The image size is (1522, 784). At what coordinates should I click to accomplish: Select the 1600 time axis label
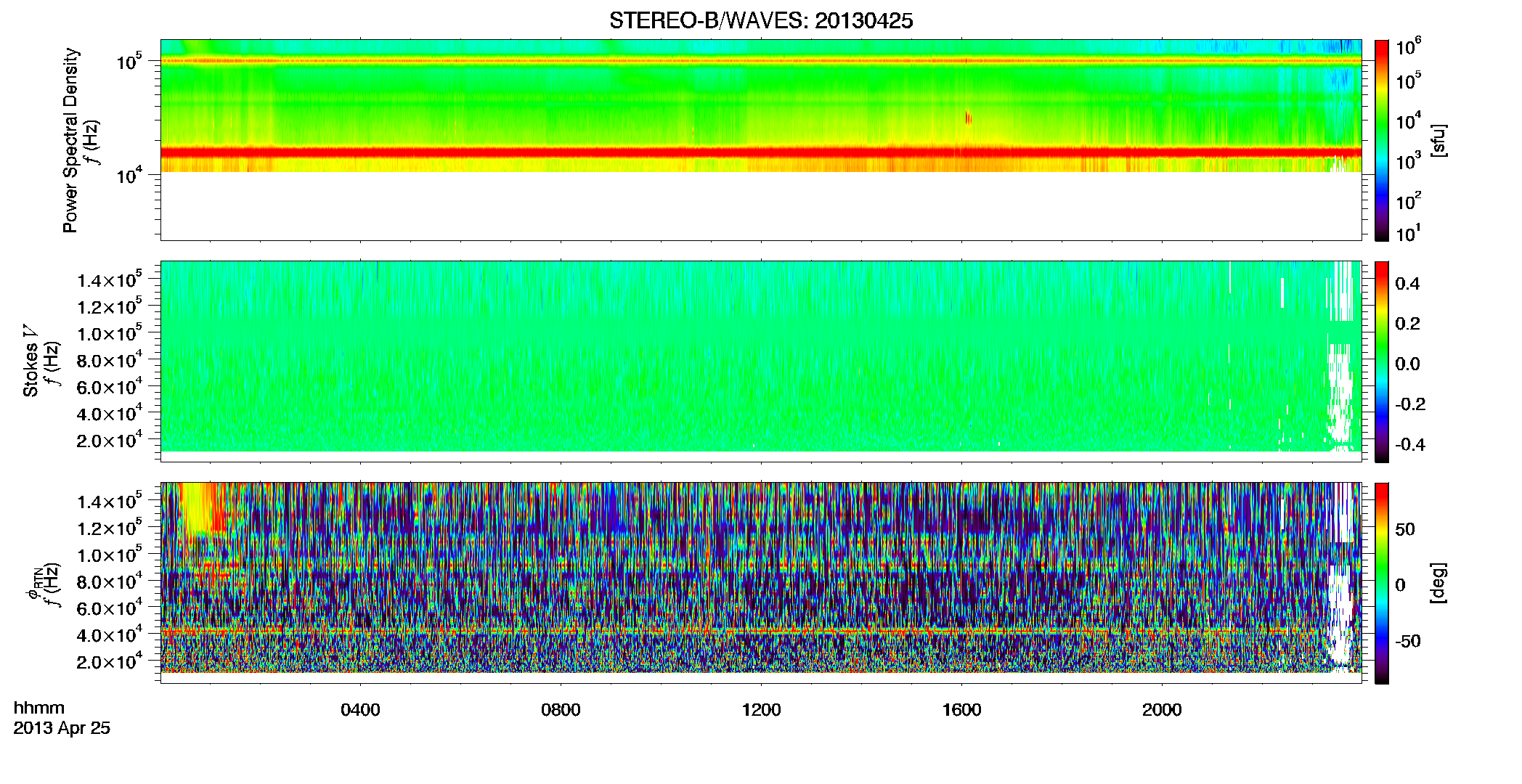click(961, 710)
